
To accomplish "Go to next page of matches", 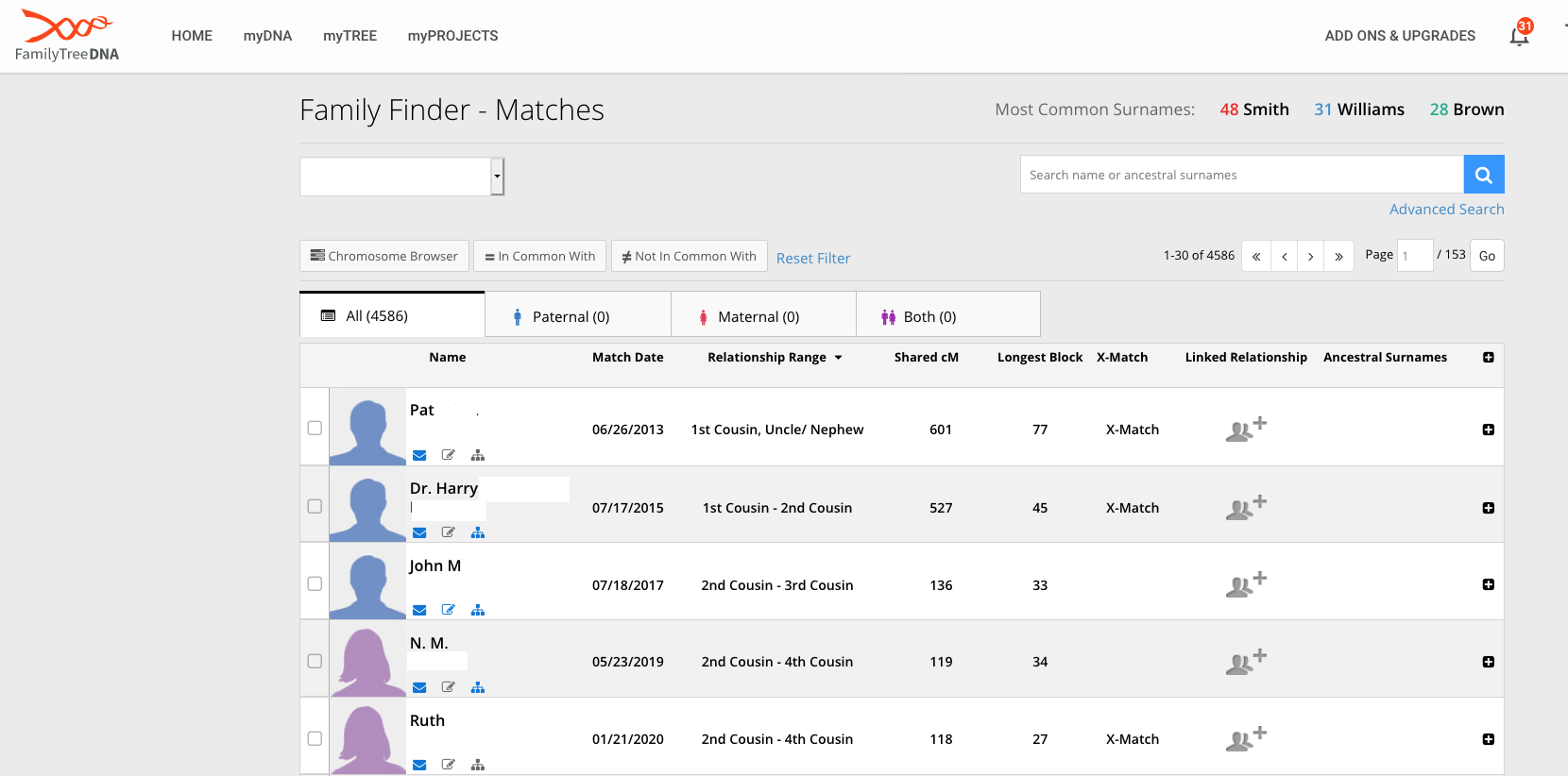I will pyautogui.click(x=1310, y=256).
